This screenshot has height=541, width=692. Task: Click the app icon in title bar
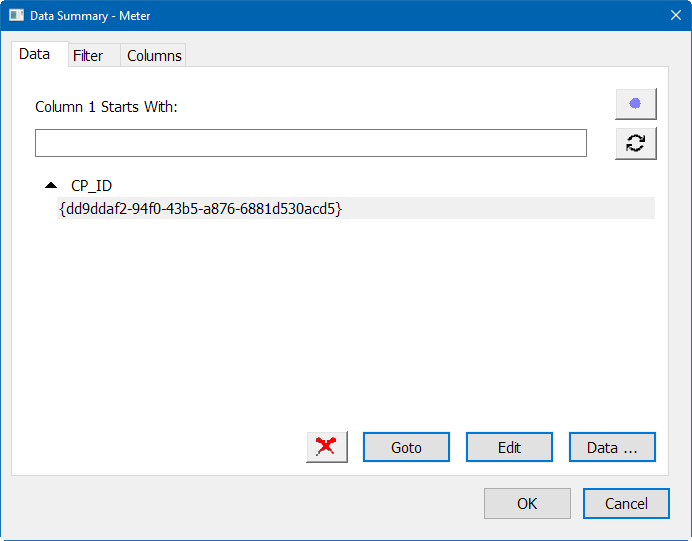[16, 16]
